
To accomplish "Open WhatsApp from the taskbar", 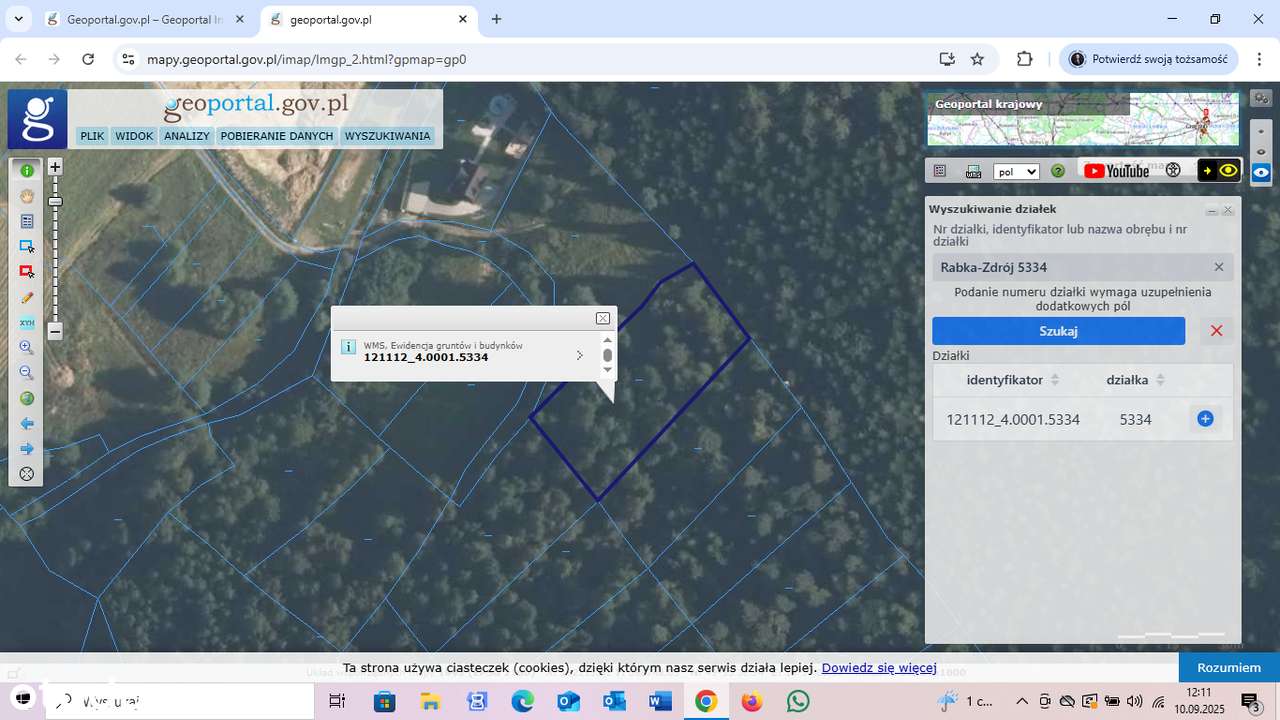I will point(798,702).
